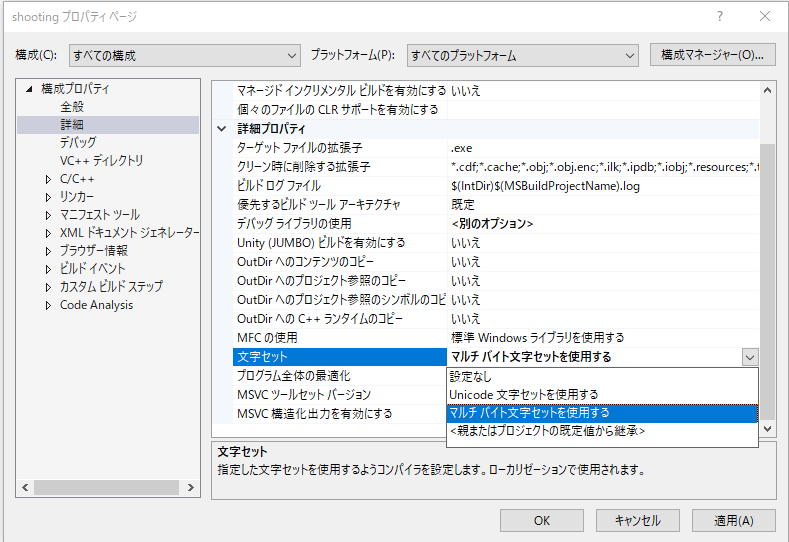Expand the マニフェスト ツール node
This screenshot has width=789, height=542.
click(x=48, y=215)
